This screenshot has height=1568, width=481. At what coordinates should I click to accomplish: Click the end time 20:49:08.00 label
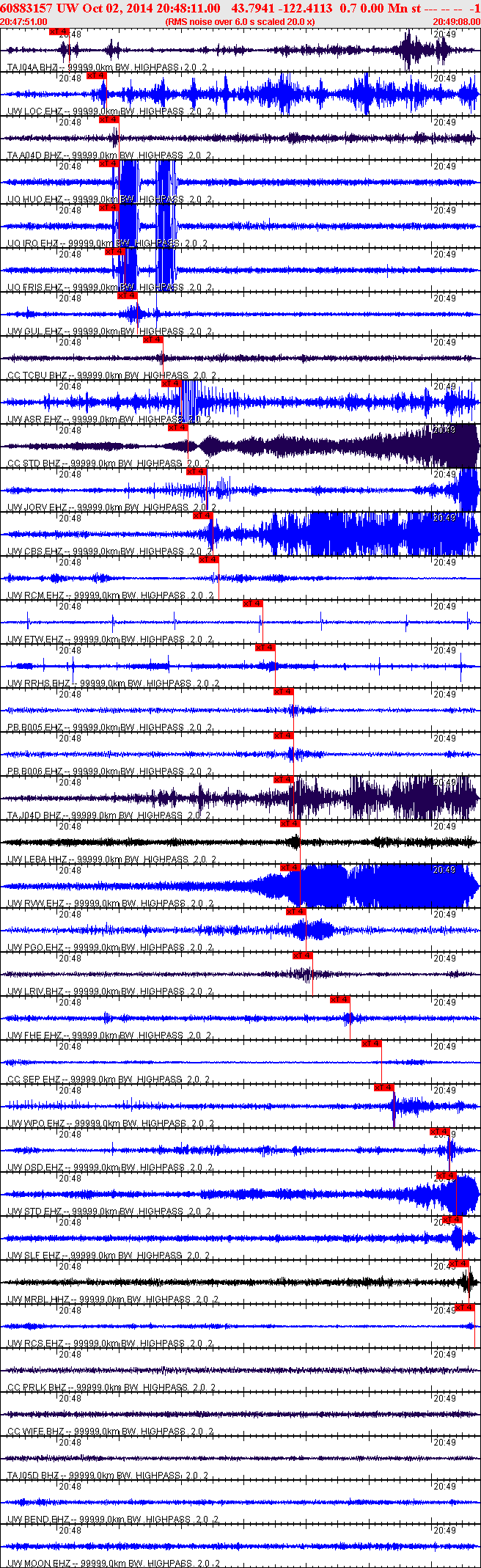tap(456, 22)
